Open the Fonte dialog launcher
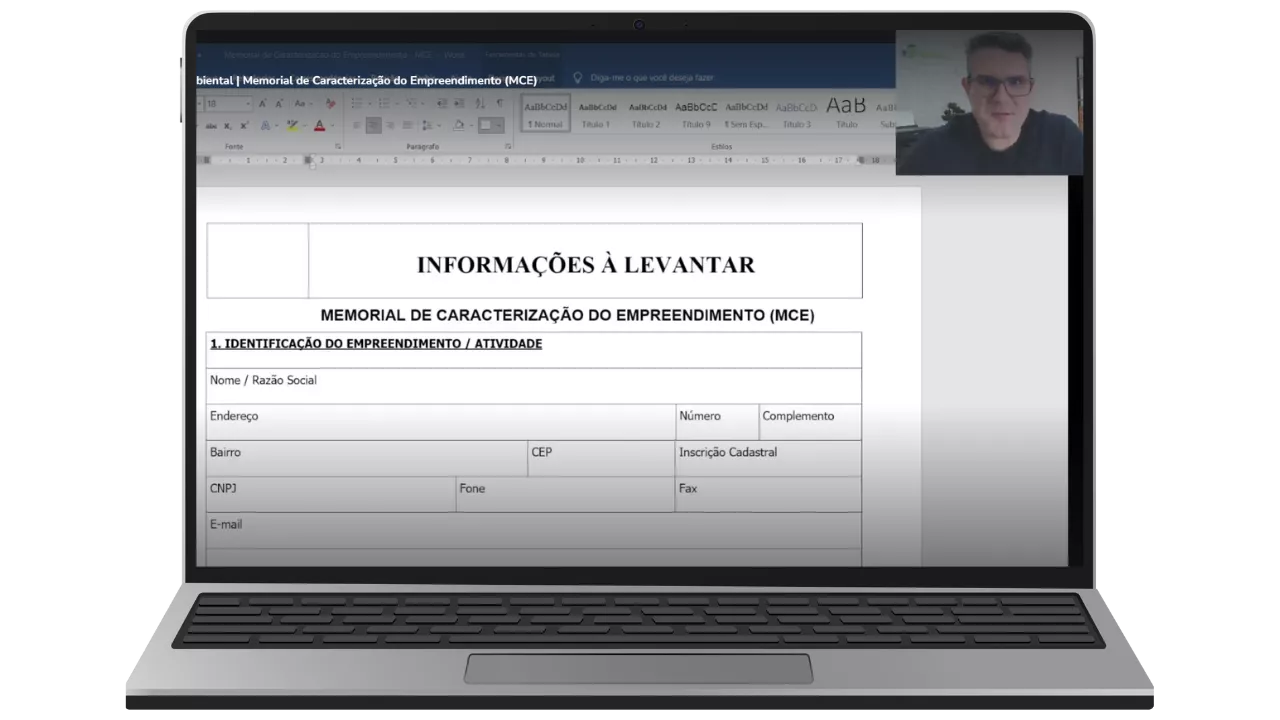This screenshot has width=1280, height=720. [x=338, y=147]
